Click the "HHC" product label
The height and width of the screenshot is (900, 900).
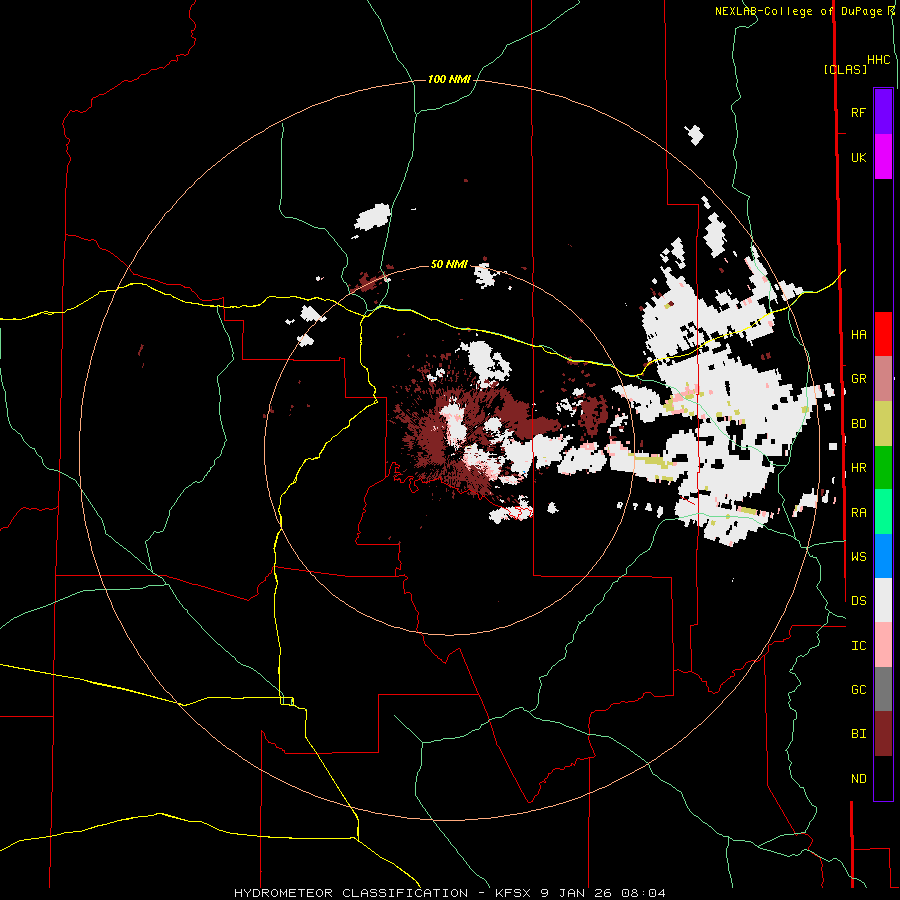(x=878, y=60)
